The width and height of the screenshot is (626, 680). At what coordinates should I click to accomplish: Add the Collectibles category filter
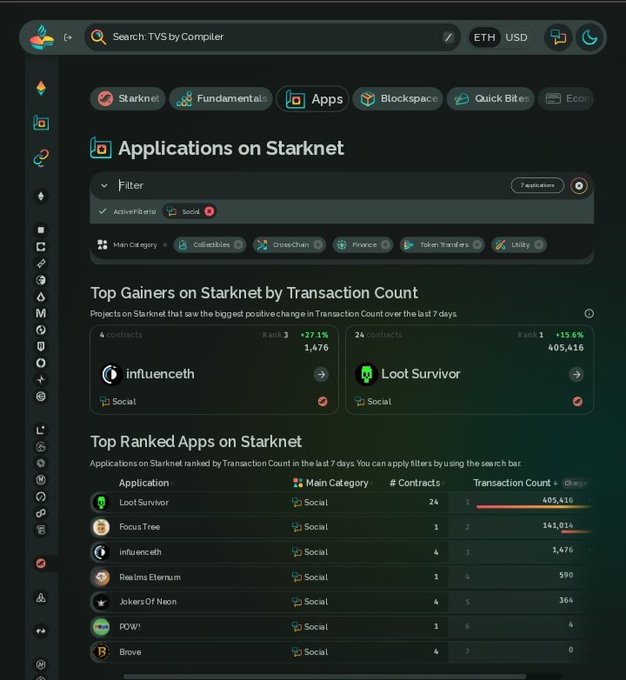click(210, 245)
